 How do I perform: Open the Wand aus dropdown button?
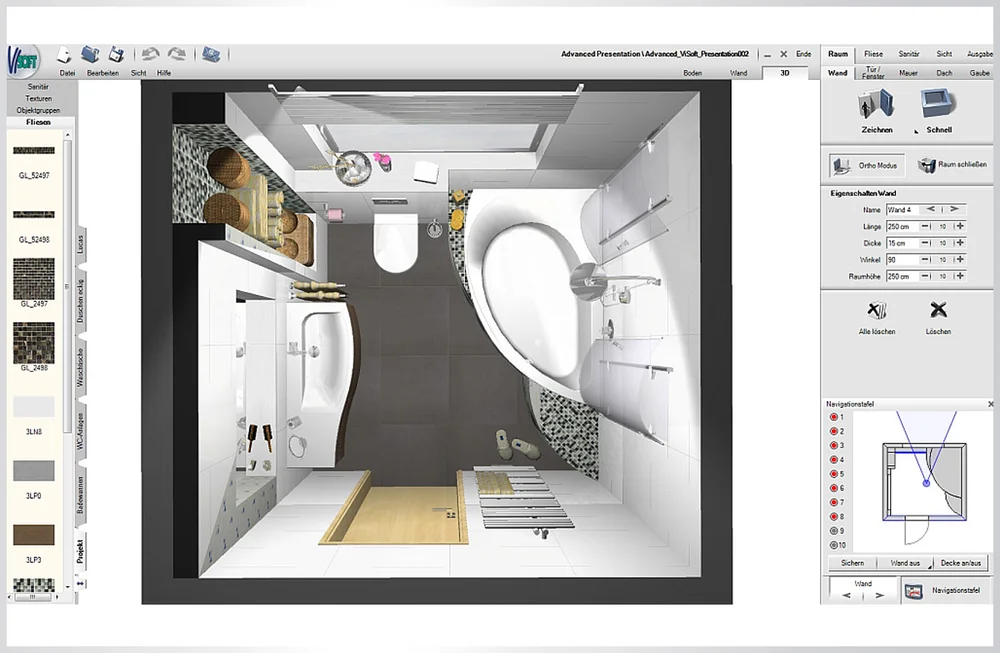tap(907, 563)
